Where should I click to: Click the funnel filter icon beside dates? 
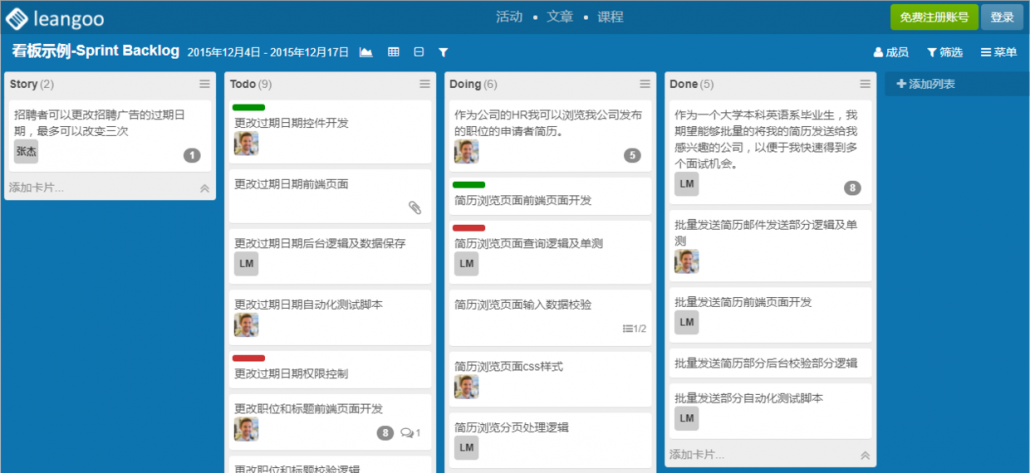443,52
